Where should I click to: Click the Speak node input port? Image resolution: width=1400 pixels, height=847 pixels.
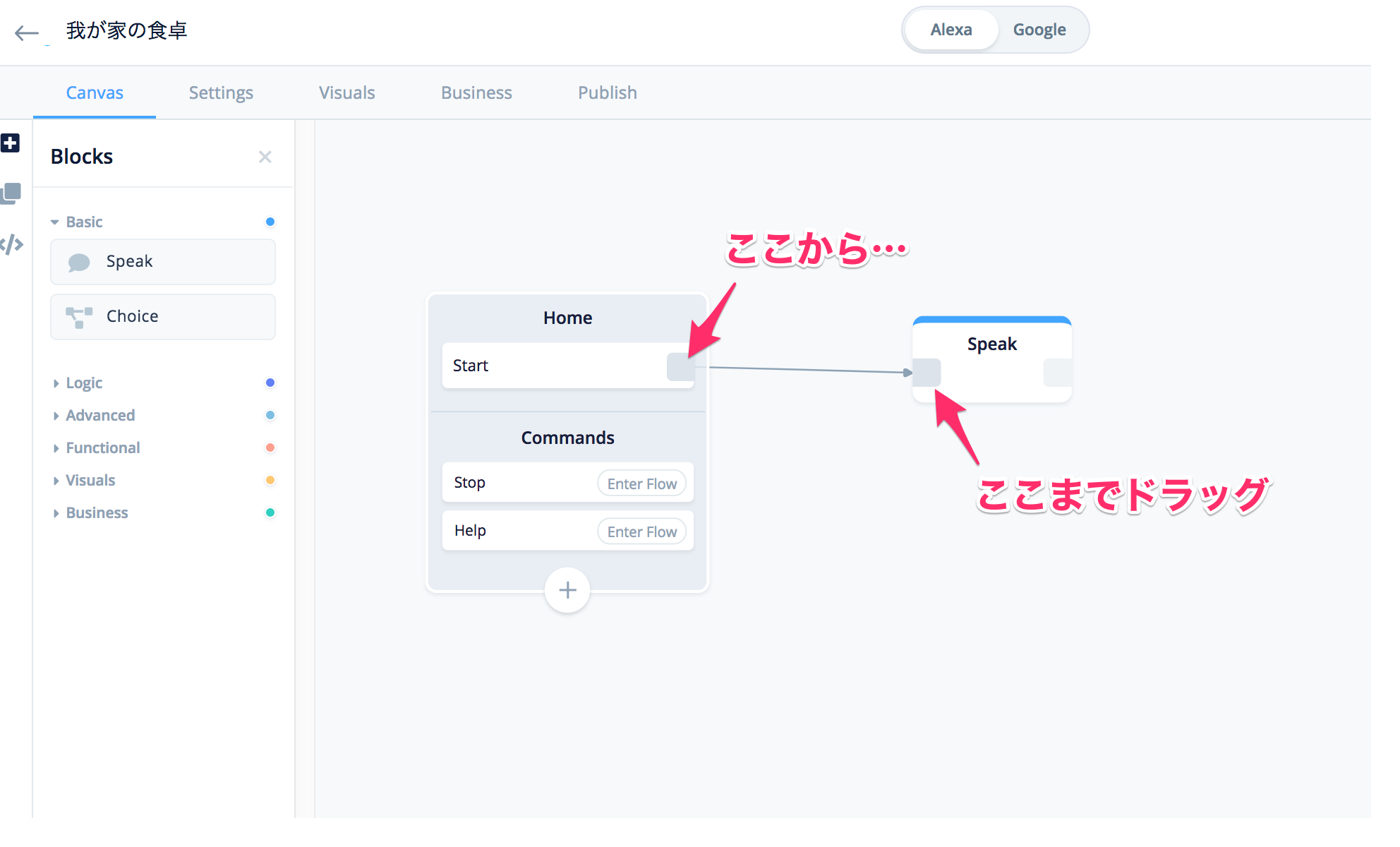point(927,373)
